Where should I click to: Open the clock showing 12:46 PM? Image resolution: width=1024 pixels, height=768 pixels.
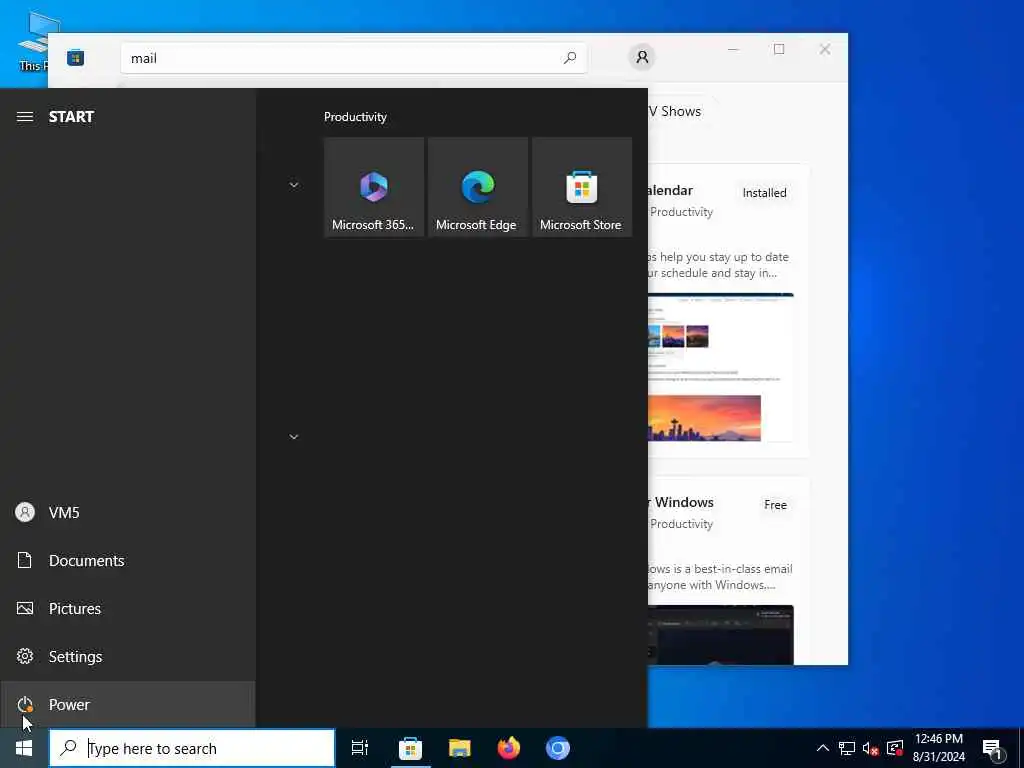tap(938, 748)
